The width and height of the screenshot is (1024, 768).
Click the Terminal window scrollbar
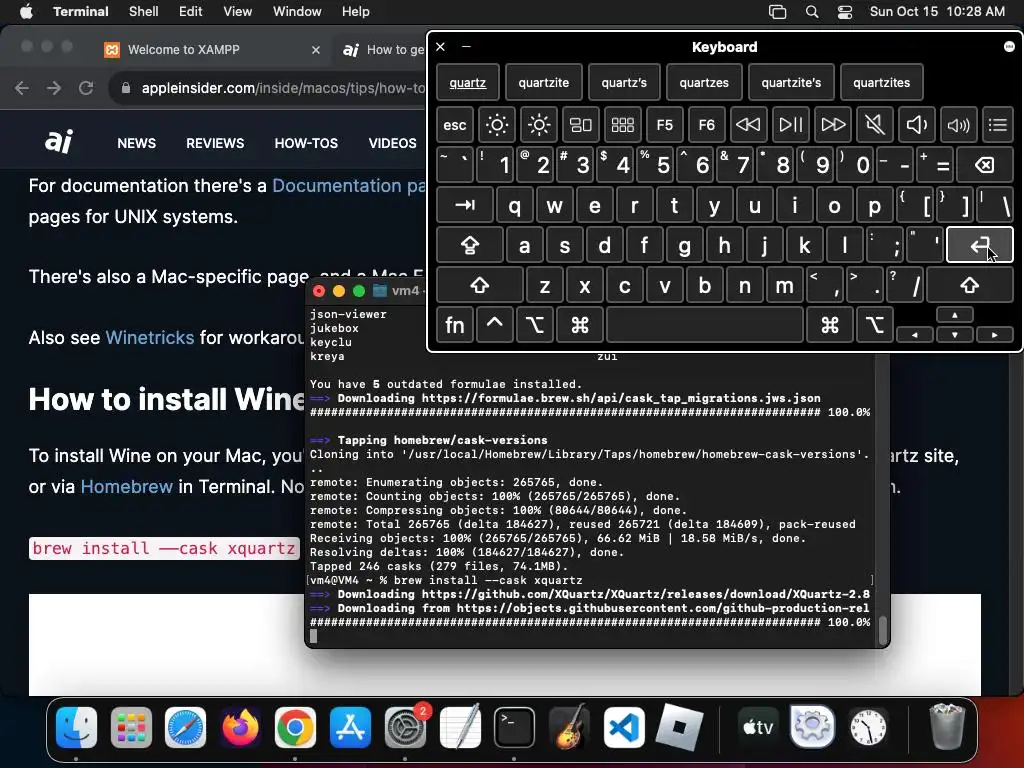point(883,630)
